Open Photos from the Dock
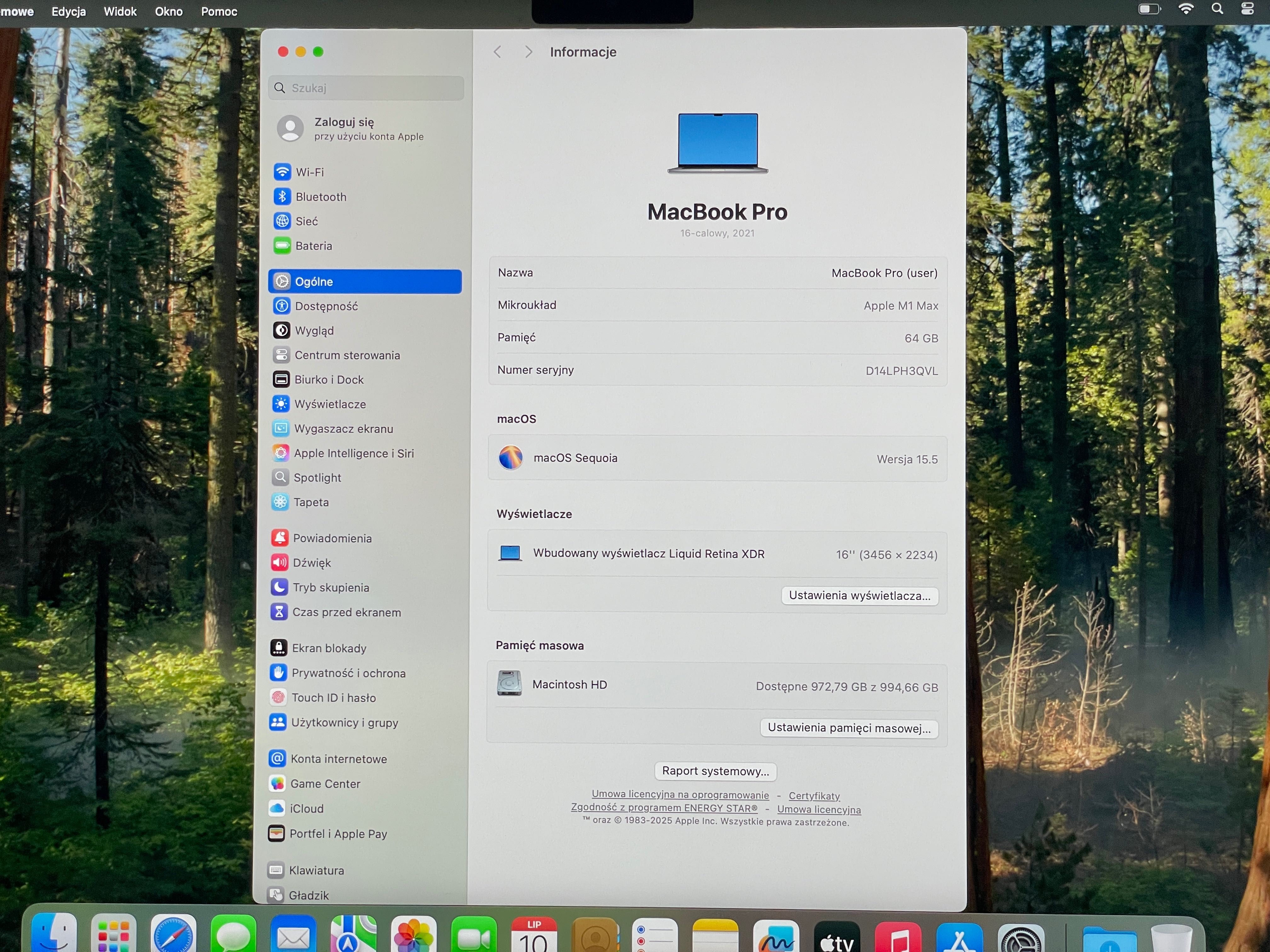 tap(414, 934)
